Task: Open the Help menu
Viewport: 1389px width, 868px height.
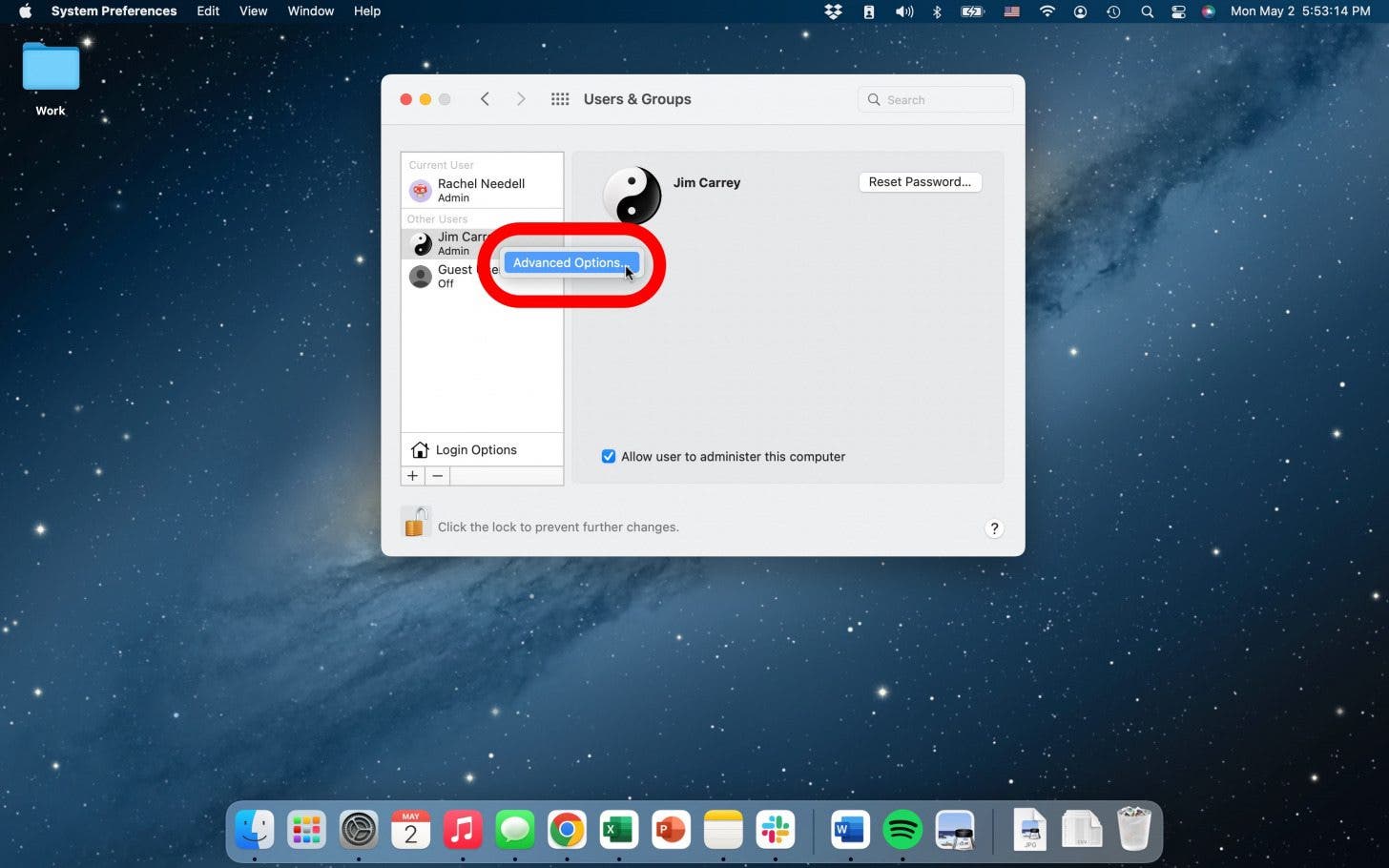Action: pyautogui.click(x=367, y=11)
